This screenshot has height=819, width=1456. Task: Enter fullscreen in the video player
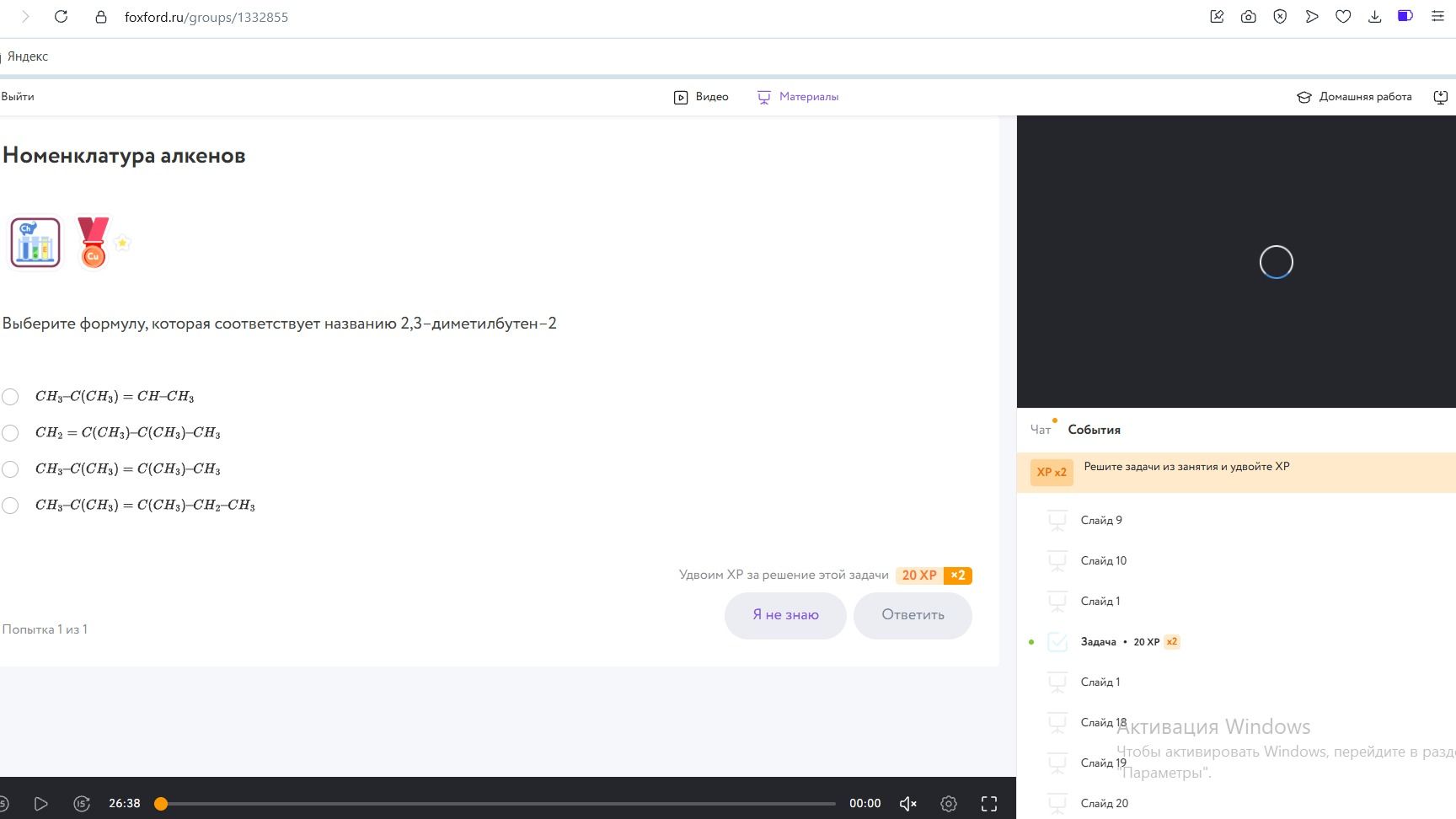tap(989, 804)
